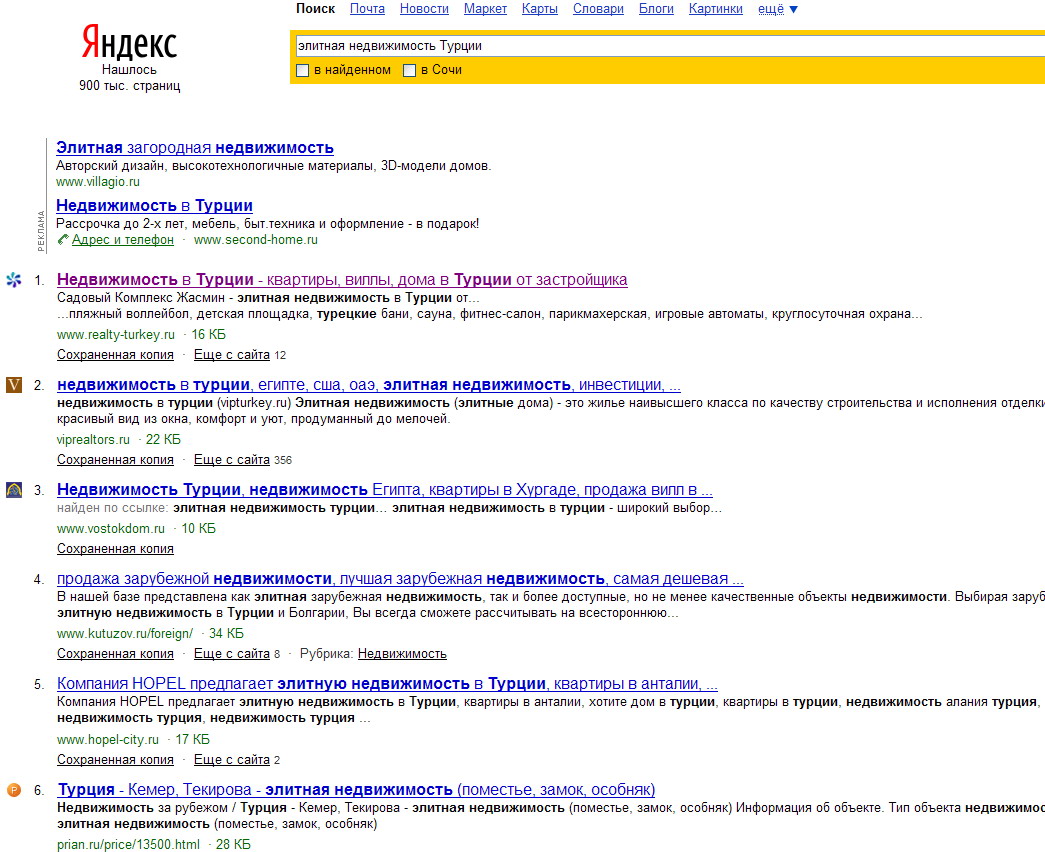The width and height of the screenshot is (1045, 852).
Task: Open the Почта link
Action: pos(367,9)
